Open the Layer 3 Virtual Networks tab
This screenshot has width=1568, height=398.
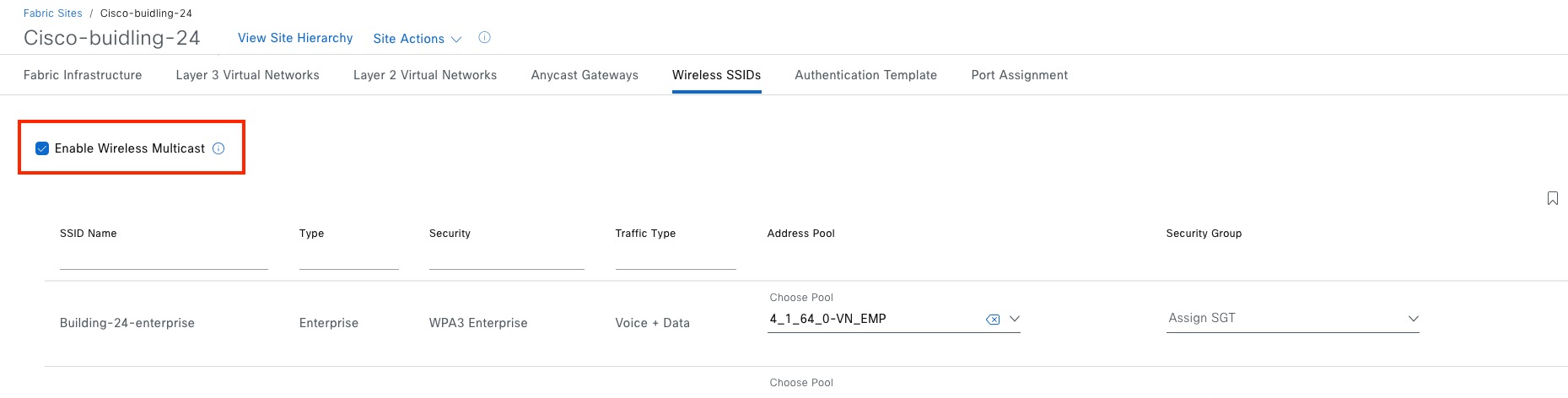point(247,75)
